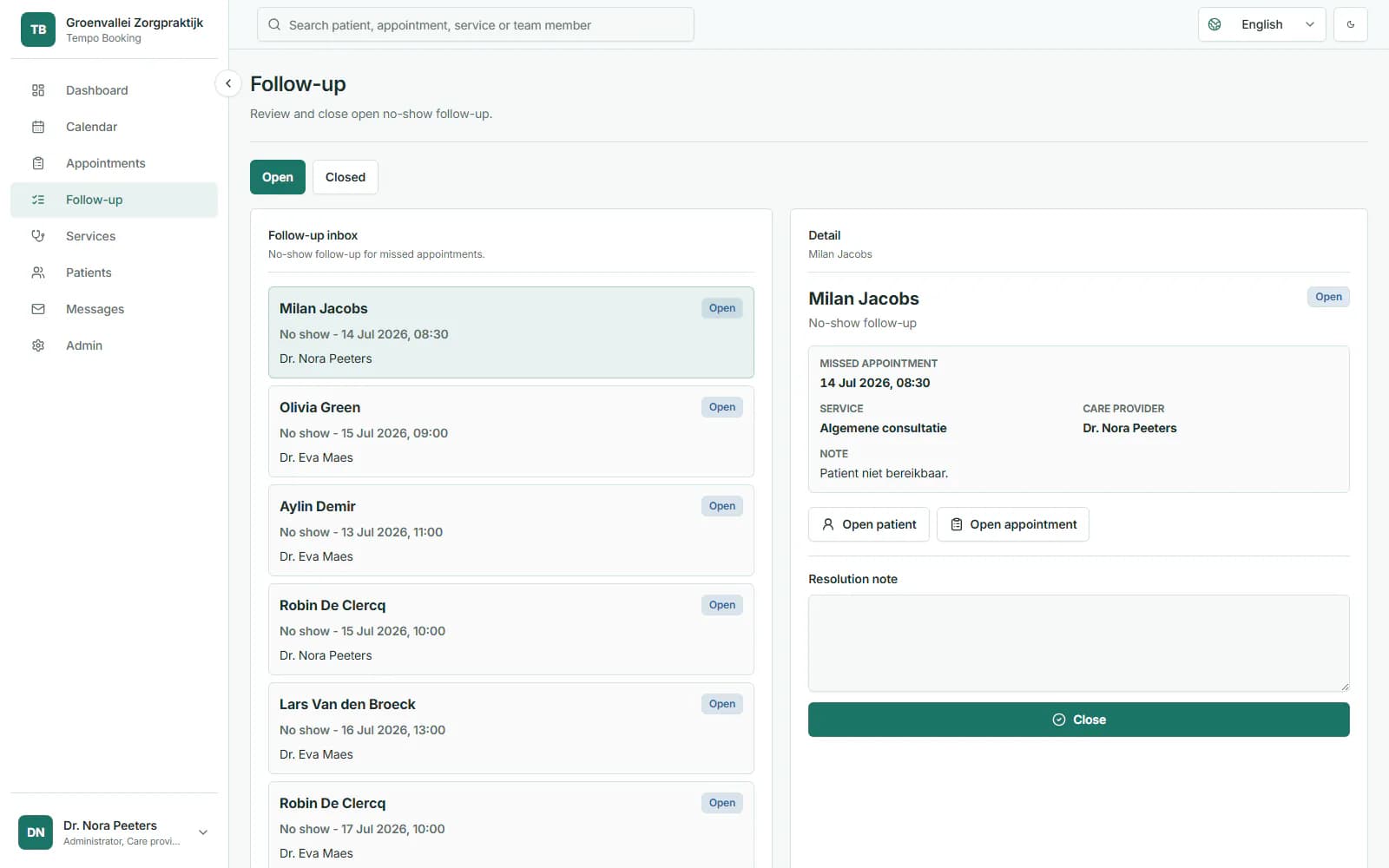Collapse the sidebar with chevron button
This screenshot has height=868, width=1389.
pyautogui.click(x=227, y=83)
